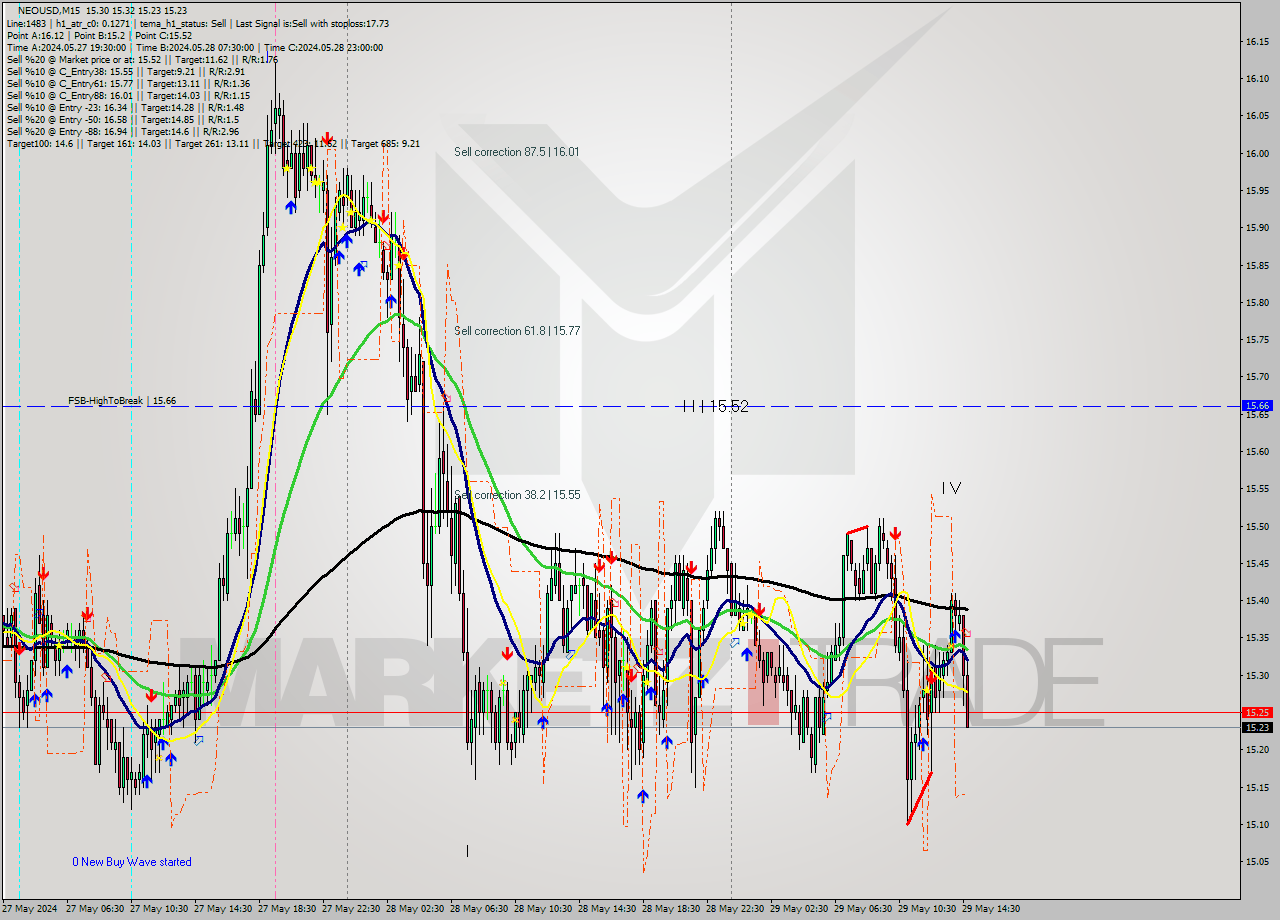1280x920 pixels.
Task: Click the 15.80 price axis label
Action: click(x=1257, y=302)
